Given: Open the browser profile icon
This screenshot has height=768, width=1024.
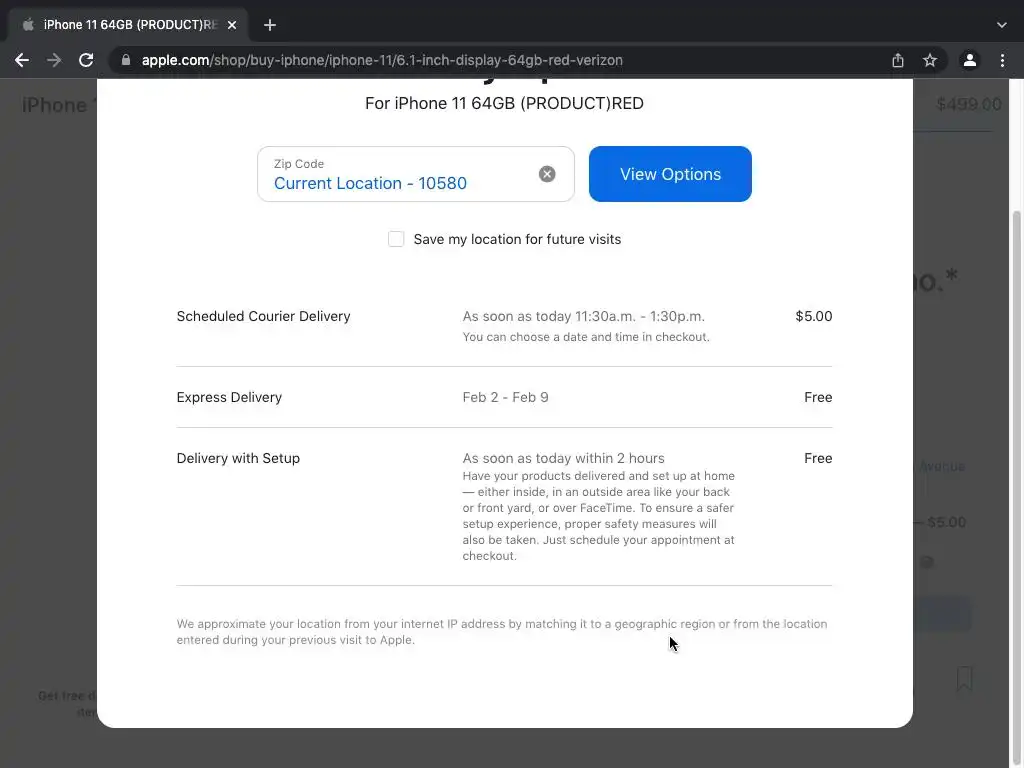Looking at the screenshot, I should pos(970,60).
